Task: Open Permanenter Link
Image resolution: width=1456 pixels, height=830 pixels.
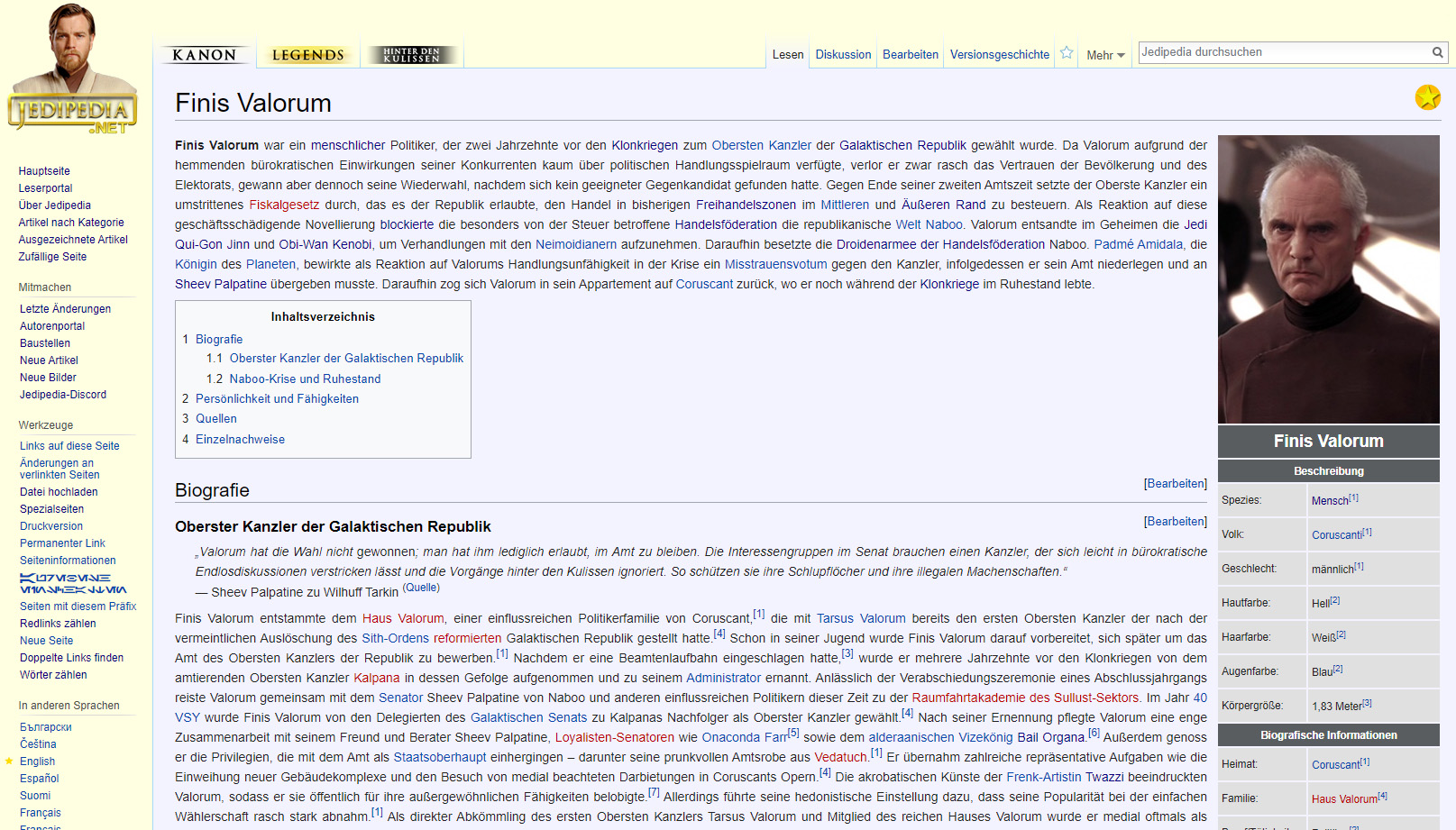Action: 62,543
